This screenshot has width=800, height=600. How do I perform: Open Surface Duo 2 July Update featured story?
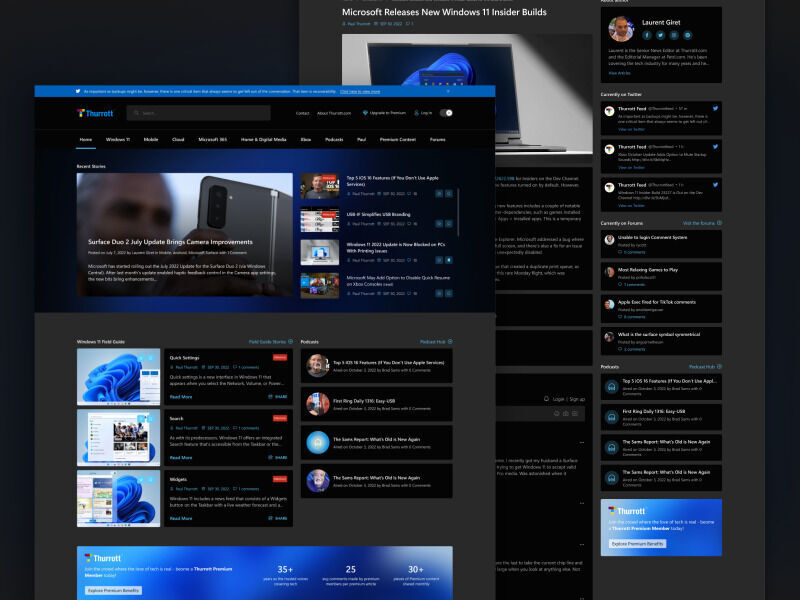click(185, 235)
